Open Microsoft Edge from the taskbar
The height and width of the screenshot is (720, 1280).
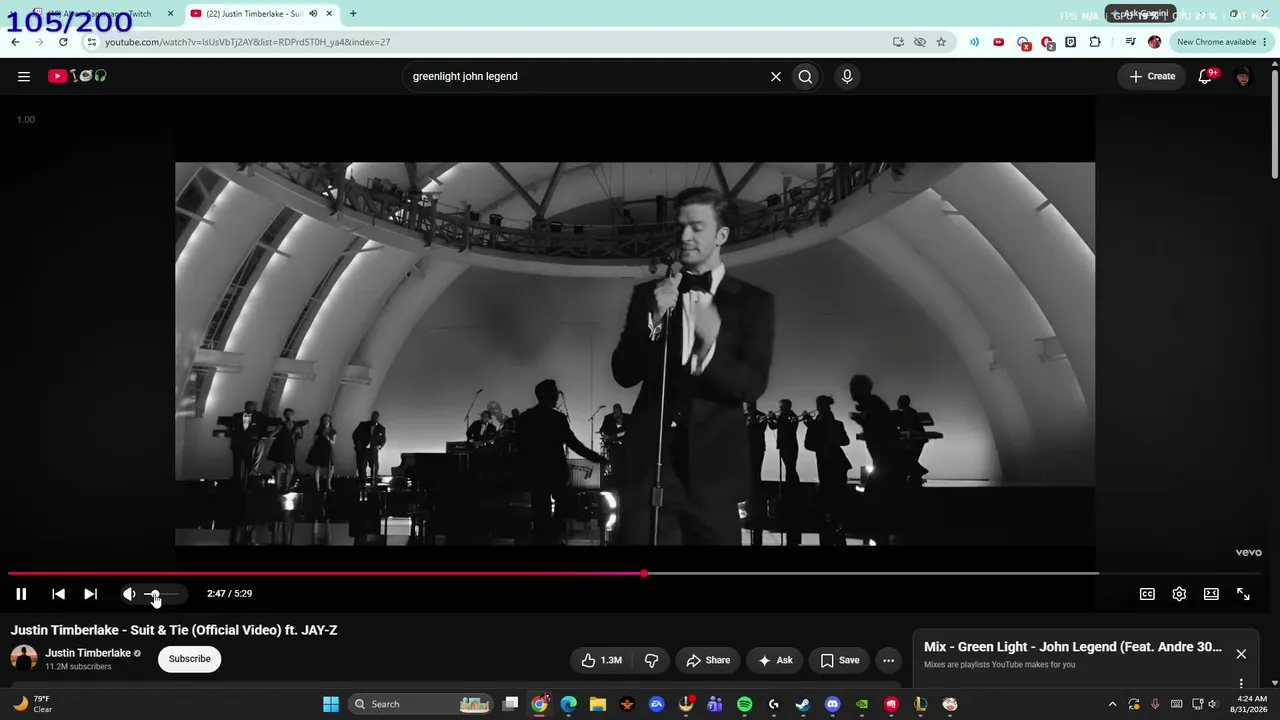point(568,704)
